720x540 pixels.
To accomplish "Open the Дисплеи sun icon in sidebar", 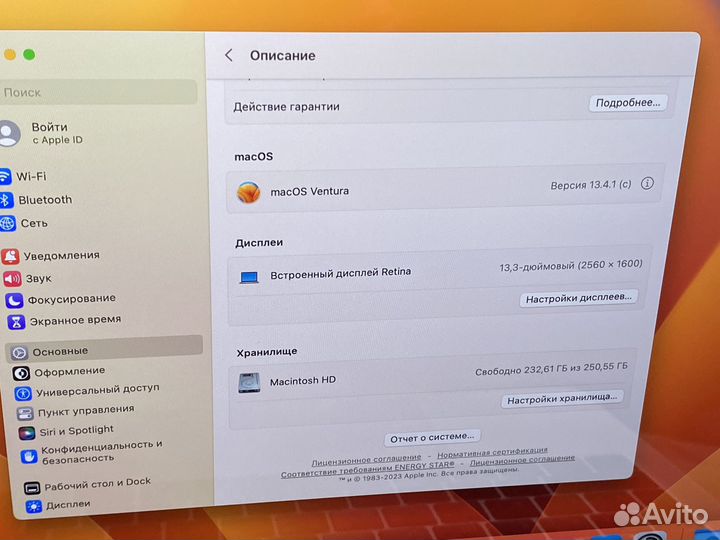I will pos(34,506).
